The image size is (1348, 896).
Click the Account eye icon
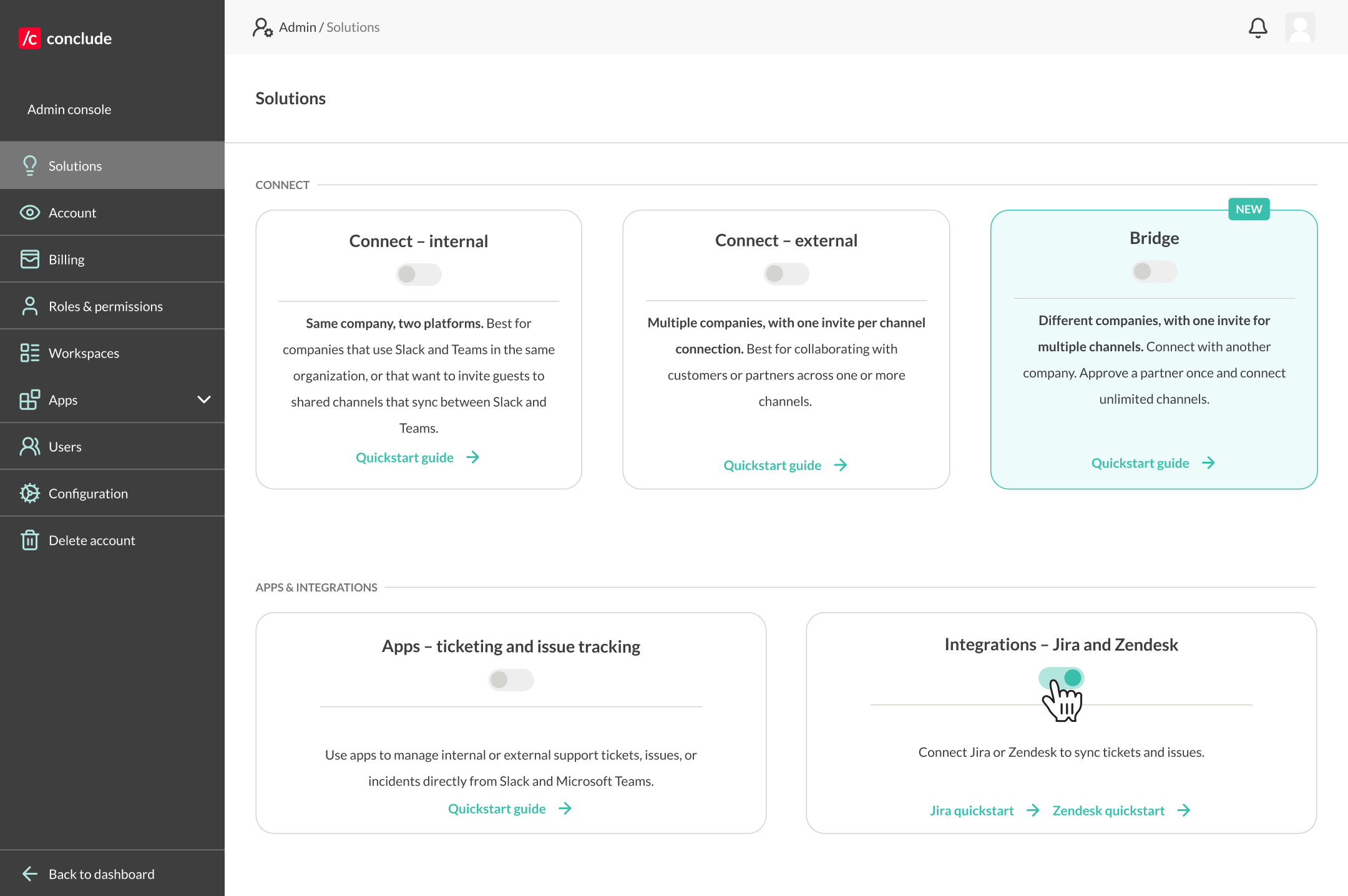(29, 213)
